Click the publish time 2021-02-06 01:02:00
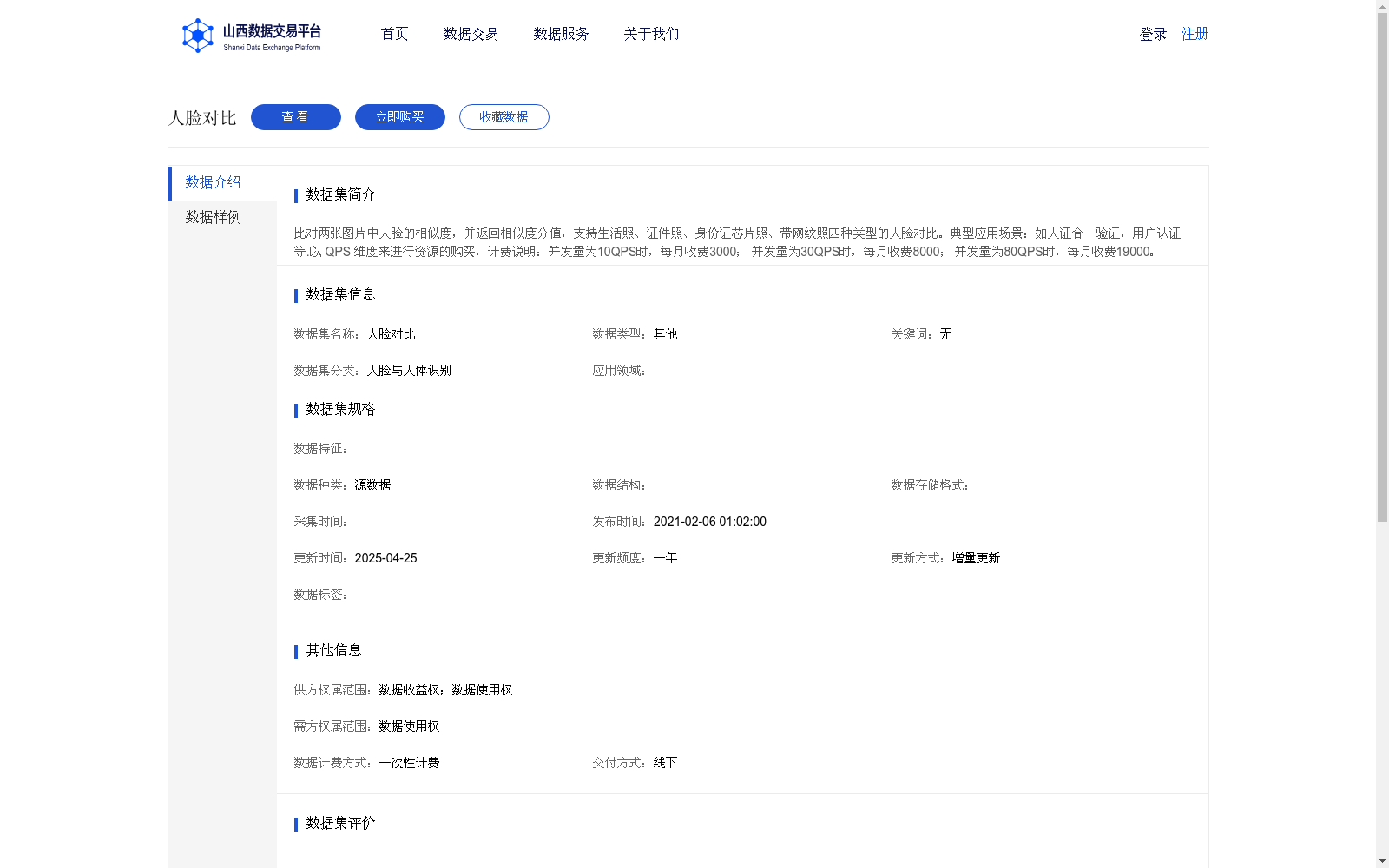 point(710,522)
